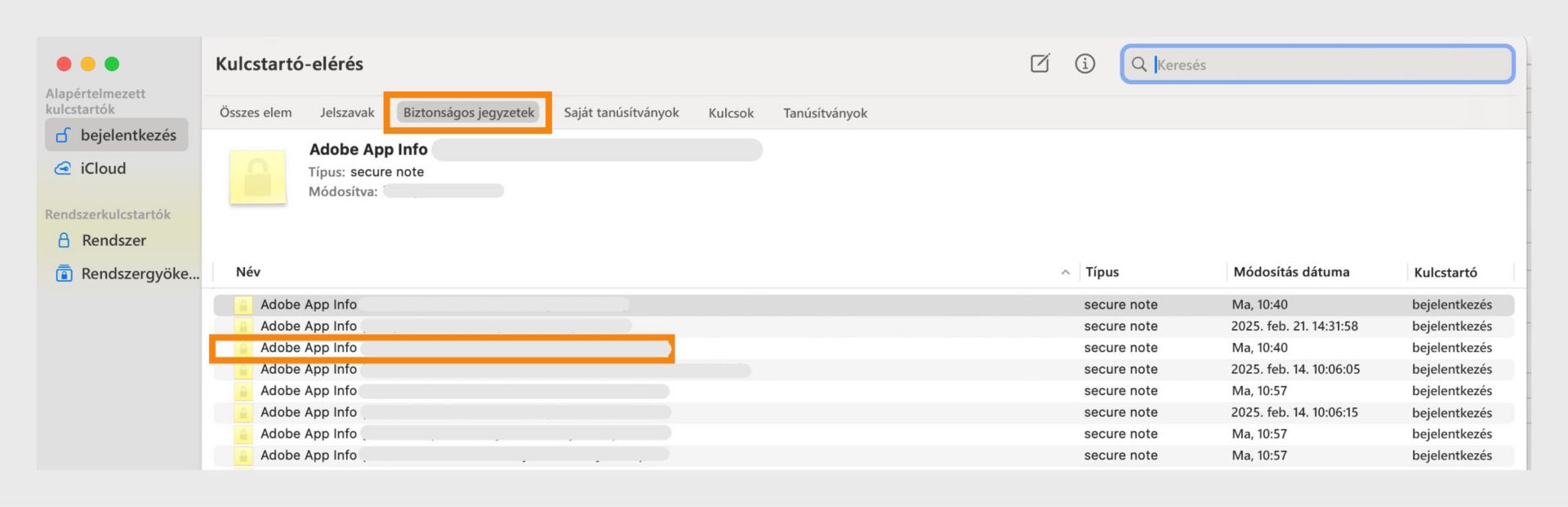The height and width of the screenshot is (507, 1568).
Task: Click the magnifier icon in the search field
Action: tap(1138, 64)
